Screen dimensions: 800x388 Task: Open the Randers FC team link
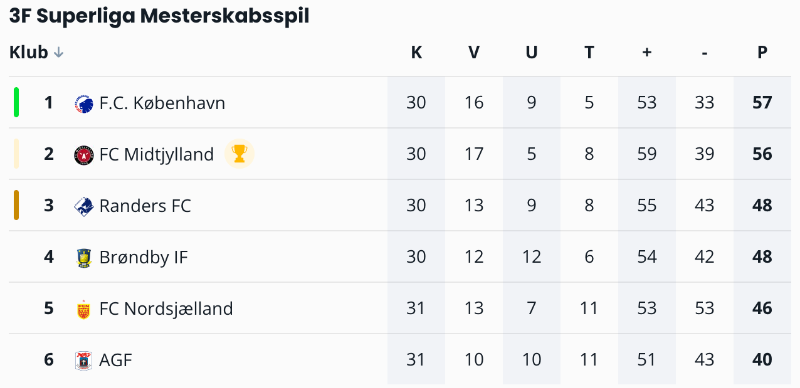point(145,206)
